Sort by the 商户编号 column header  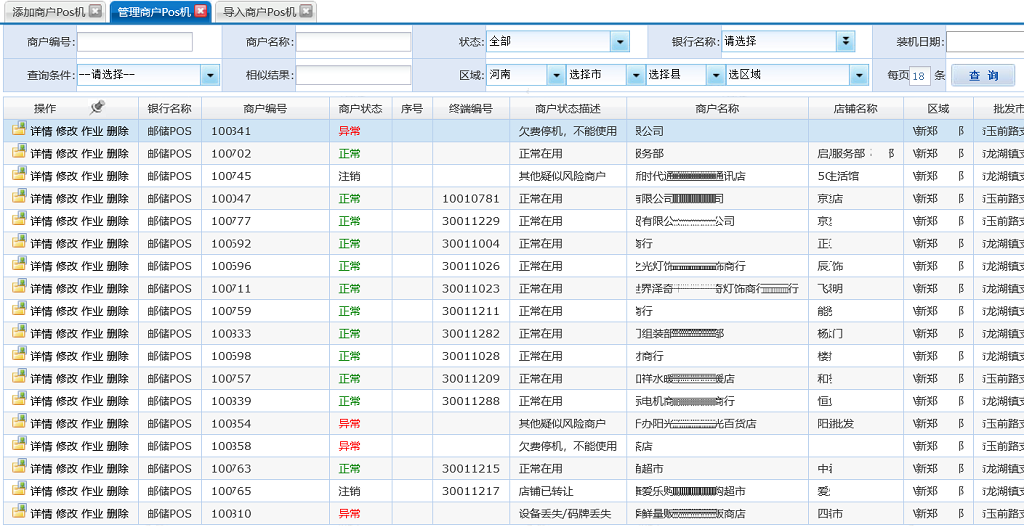click(x=264, y=108)
